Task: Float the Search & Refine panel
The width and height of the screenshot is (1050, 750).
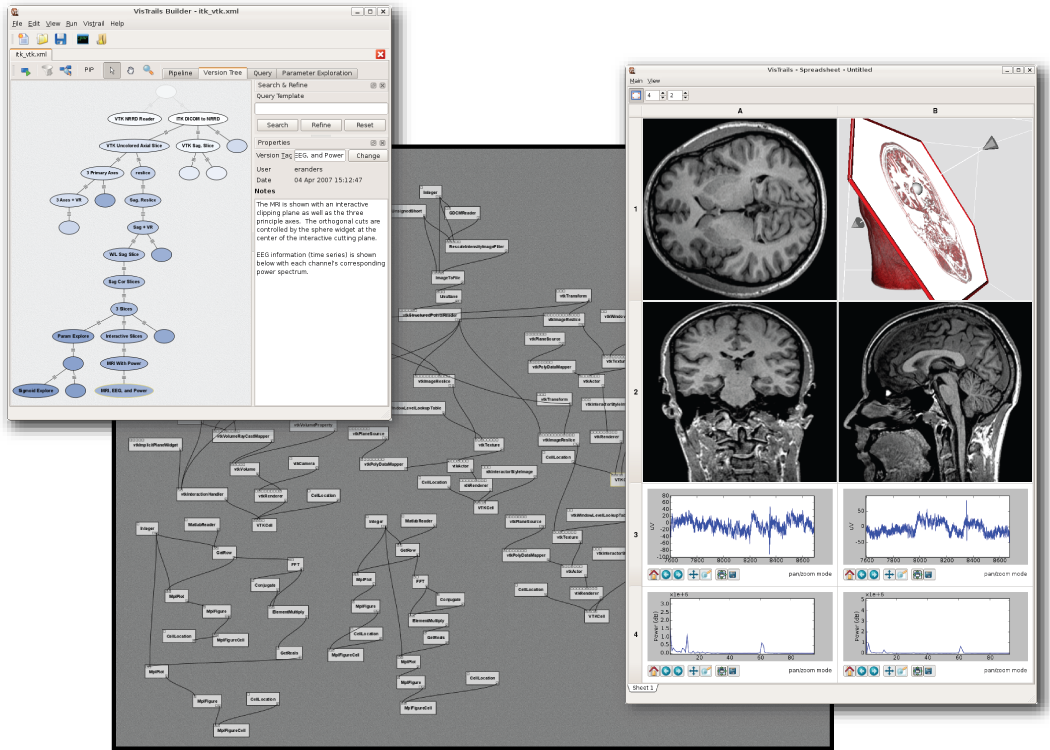Action: 373,86
